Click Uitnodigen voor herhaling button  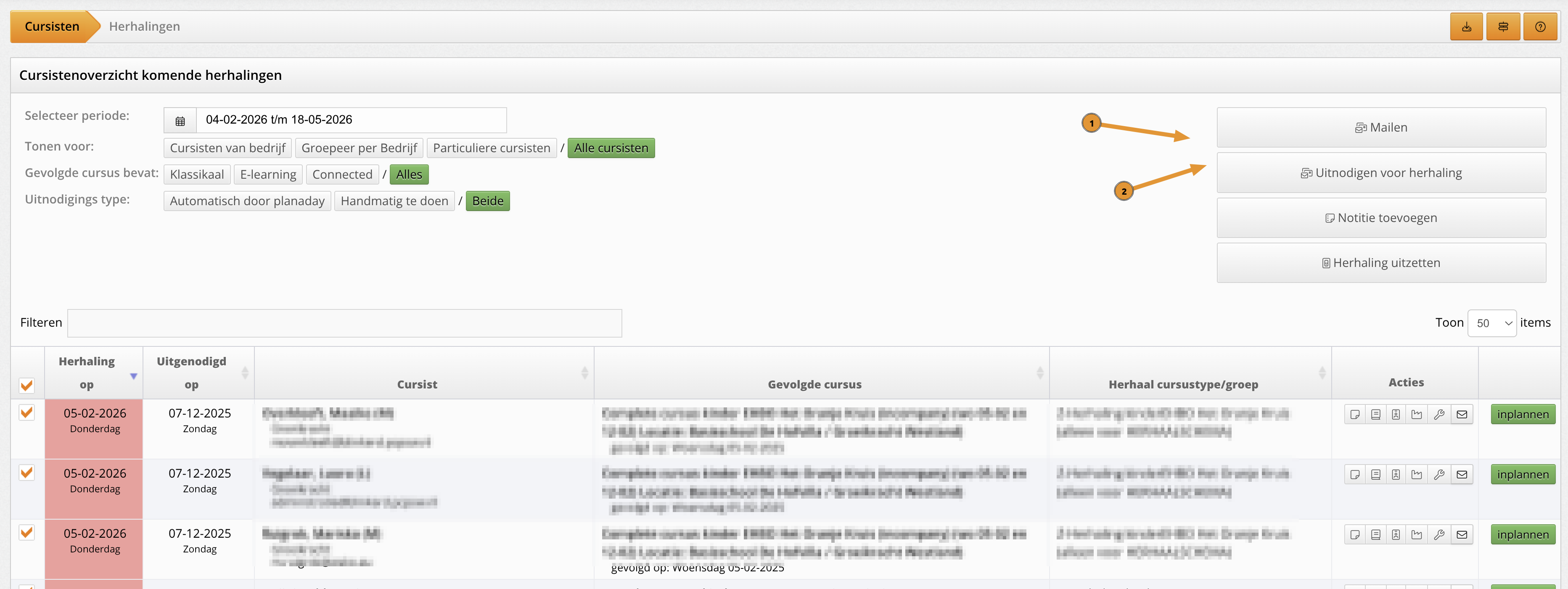coord(1380,173)
